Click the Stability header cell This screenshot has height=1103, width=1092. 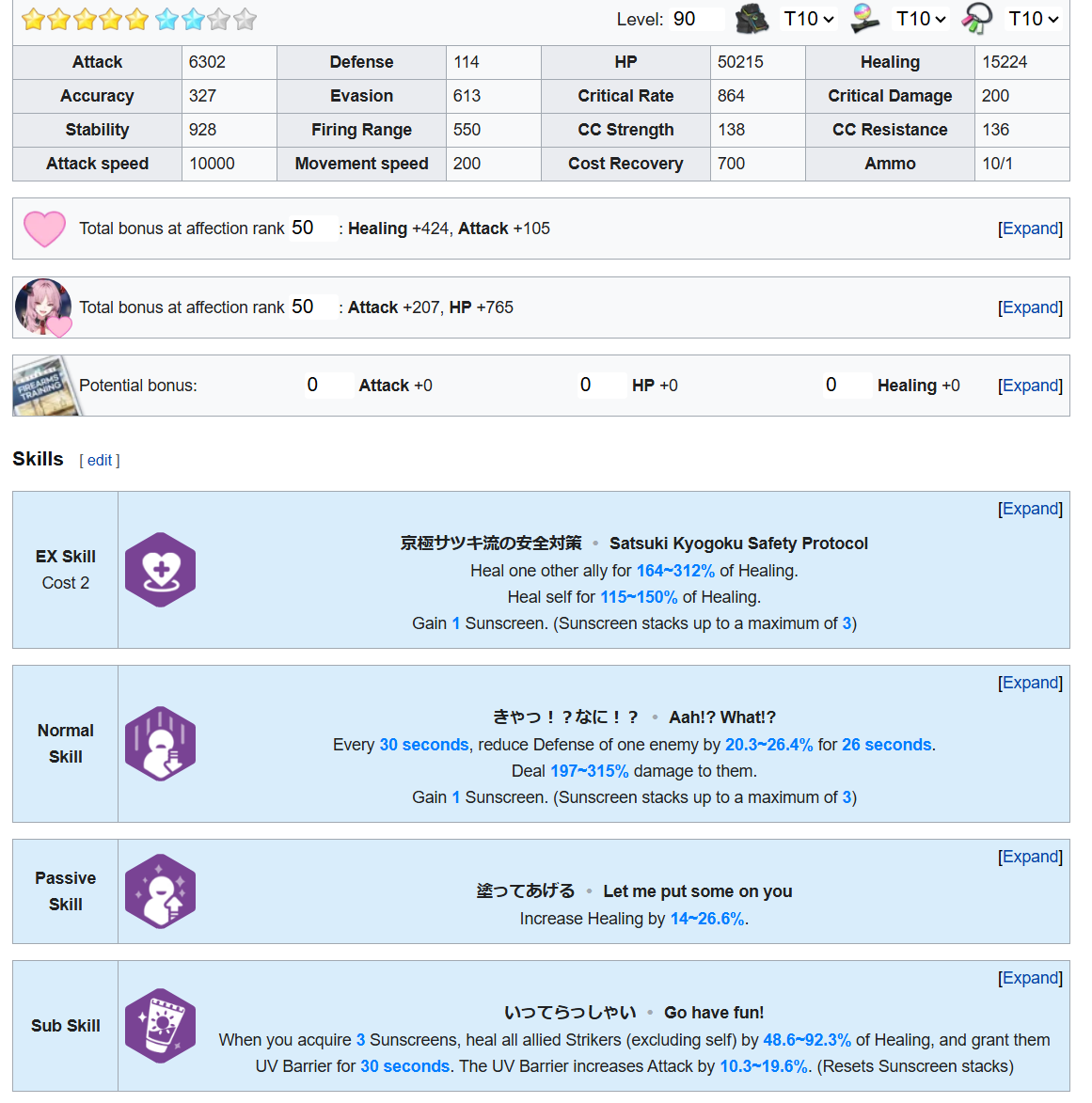point(97,130)
